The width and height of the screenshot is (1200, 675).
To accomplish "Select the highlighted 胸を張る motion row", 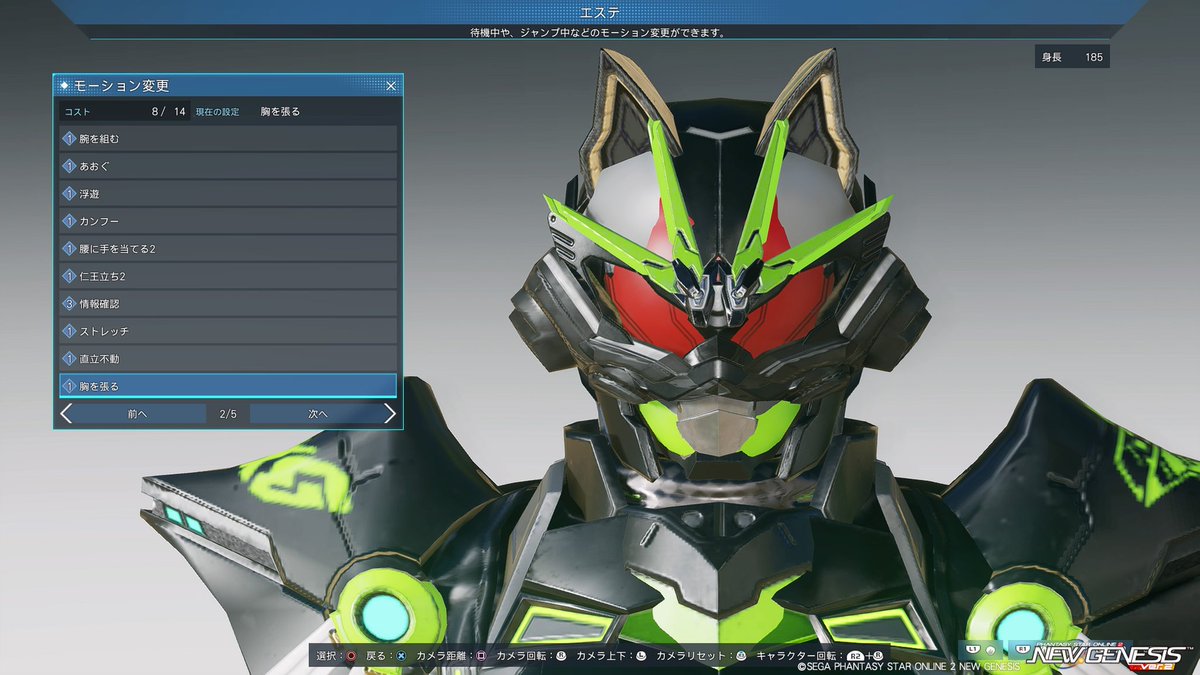I will click(x=228, y=385).
